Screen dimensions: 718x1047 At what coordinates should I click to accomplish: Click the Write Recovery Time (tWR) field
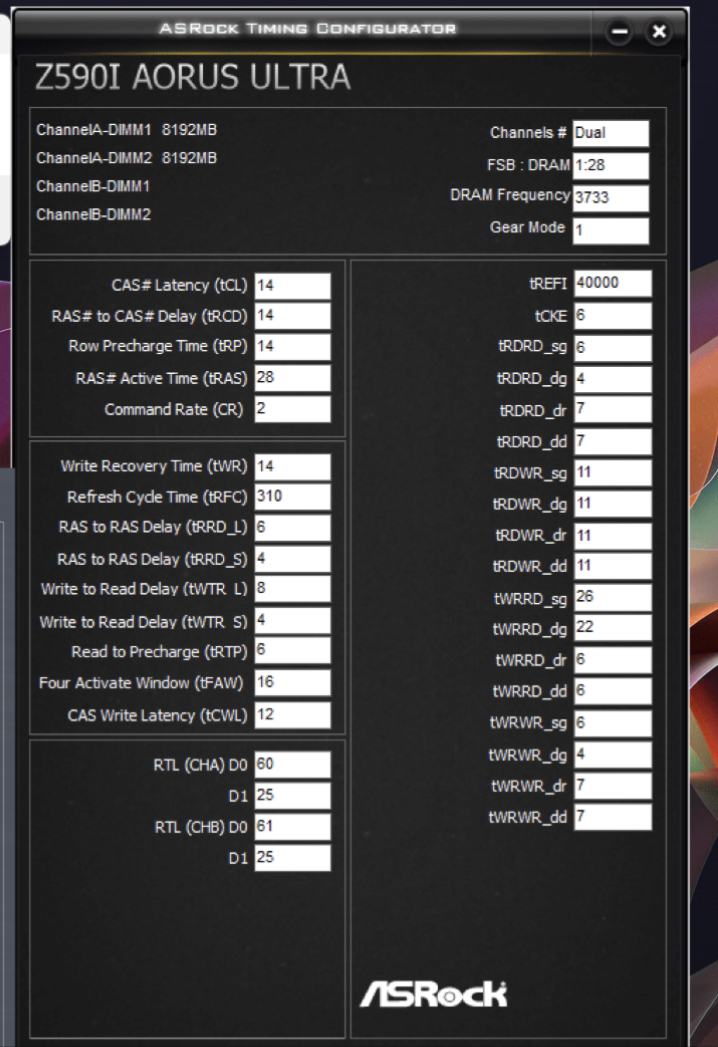[293, 467]
